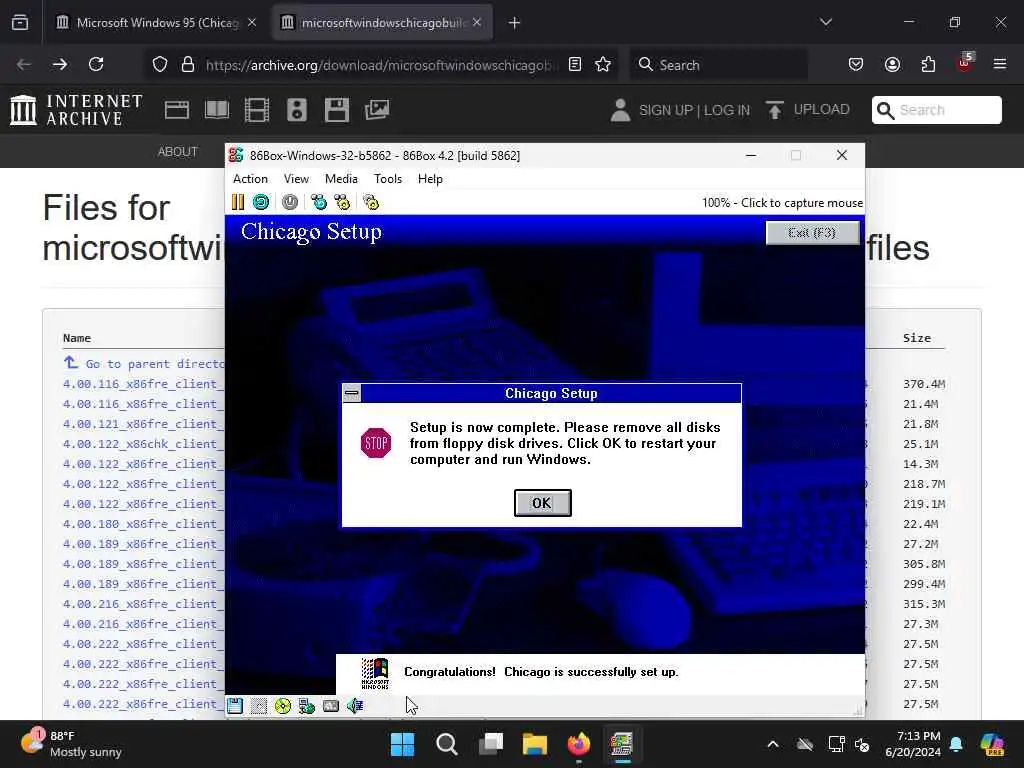
Task: Open the Help menu in 86Box
Action: [430, 179]
